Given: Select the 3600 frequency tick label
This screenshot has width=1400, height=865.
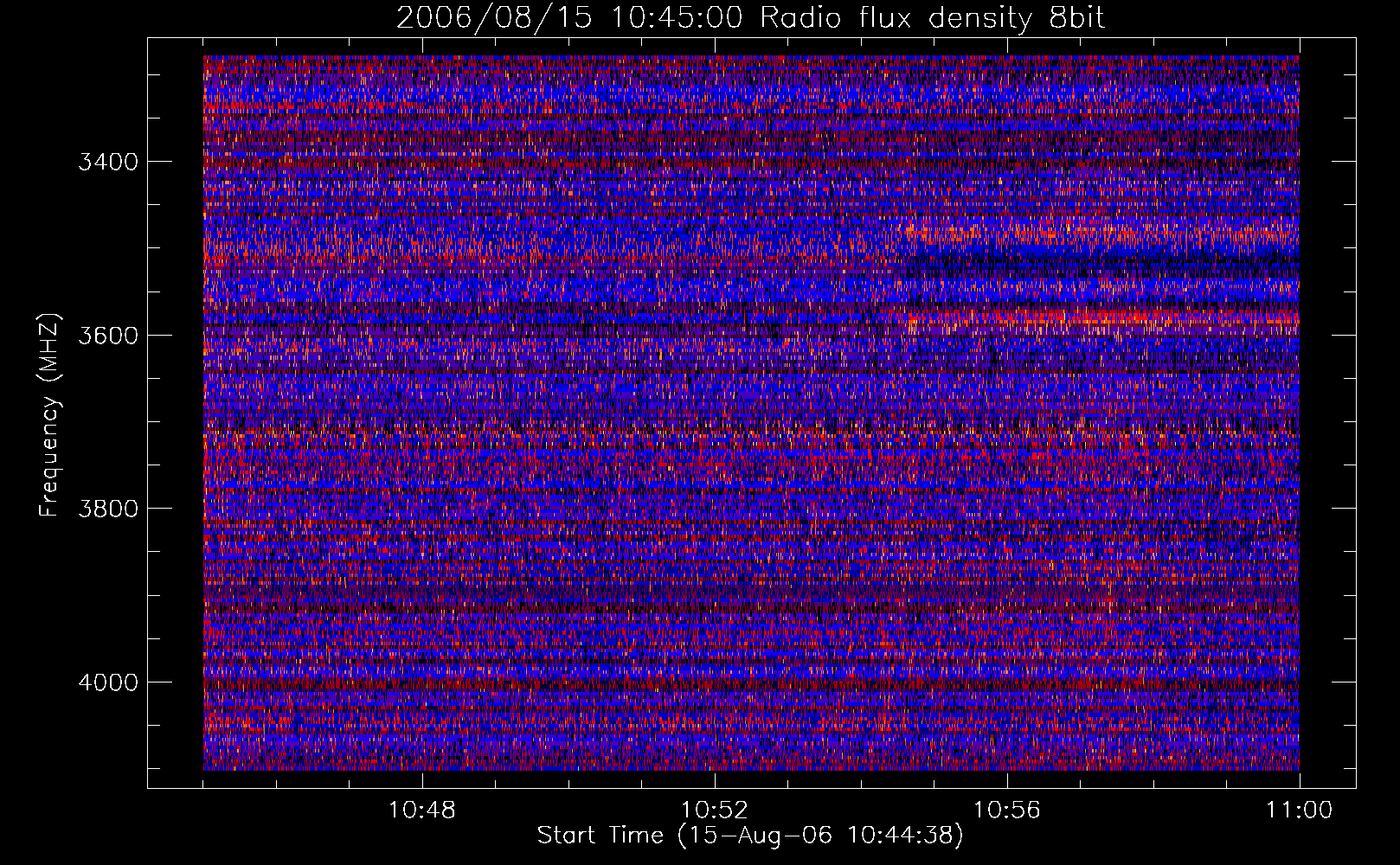Looking at the screenshot, I should point(108,336).
